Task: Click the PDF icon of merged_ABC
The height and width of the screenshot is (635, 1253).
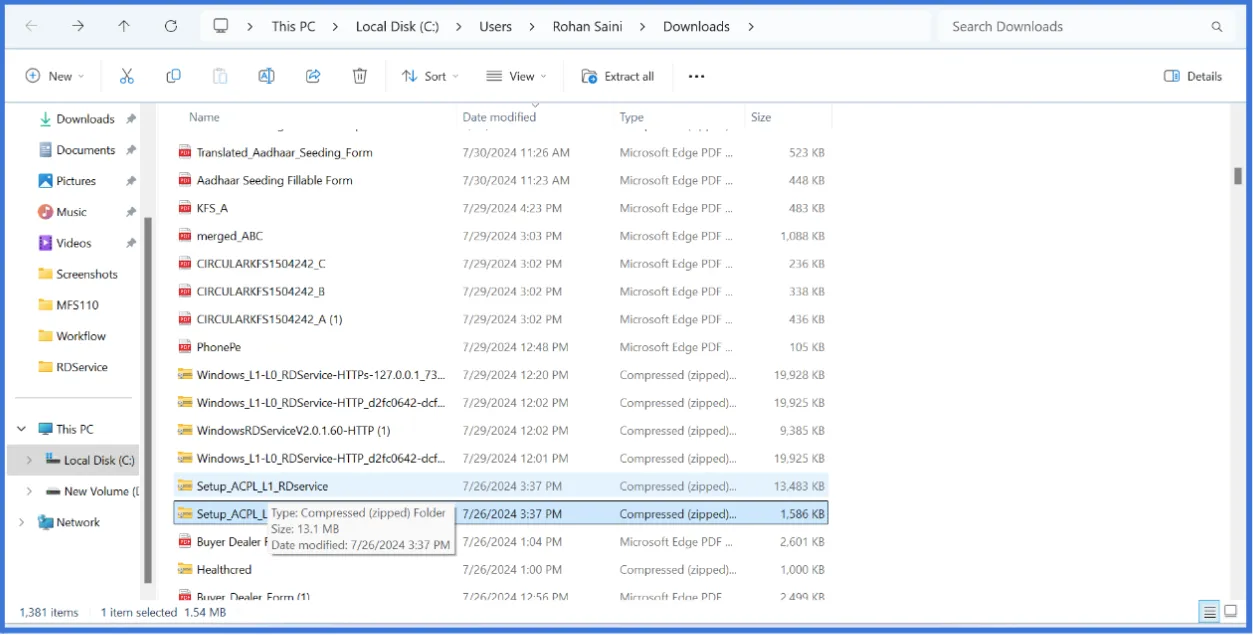Action: (185, 236)
